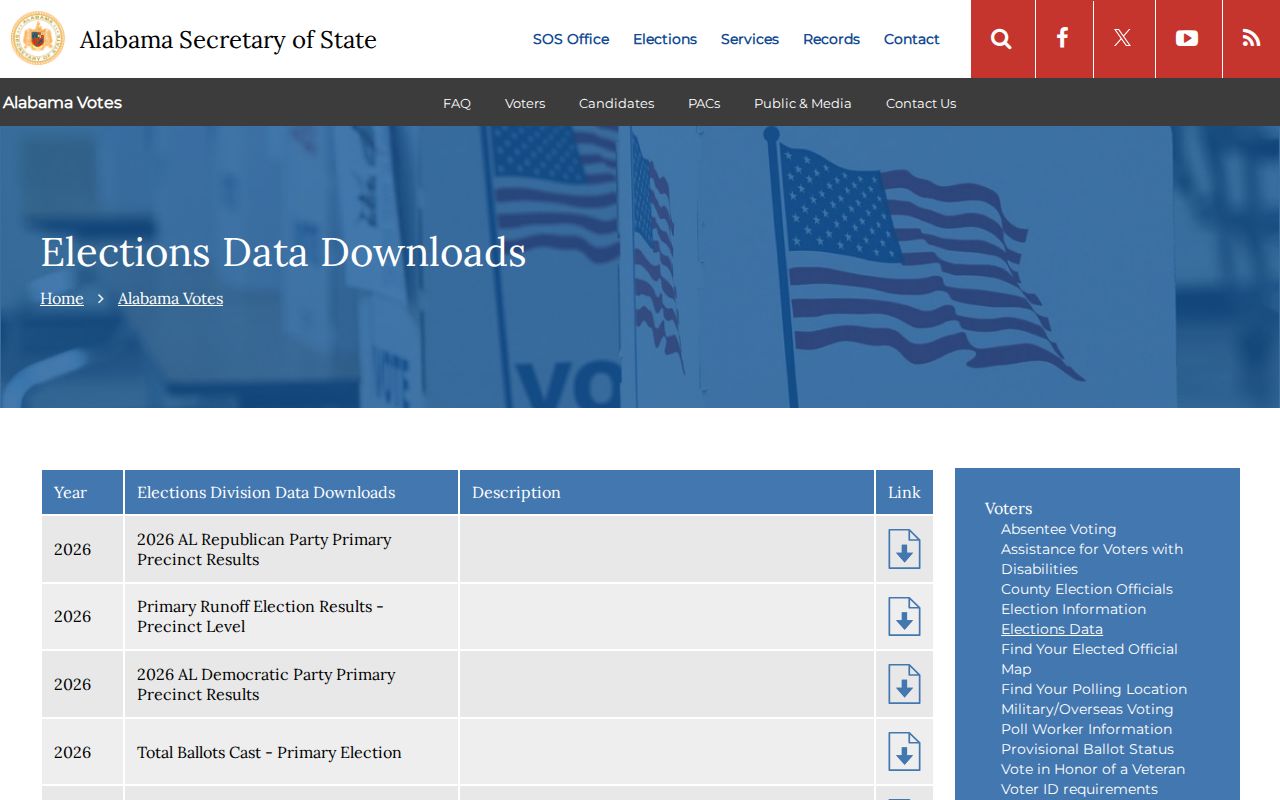Screen dimensions: 1280x800
Task: Download 2026 AL Republican Party Primary results
Action: click(904, 549)
